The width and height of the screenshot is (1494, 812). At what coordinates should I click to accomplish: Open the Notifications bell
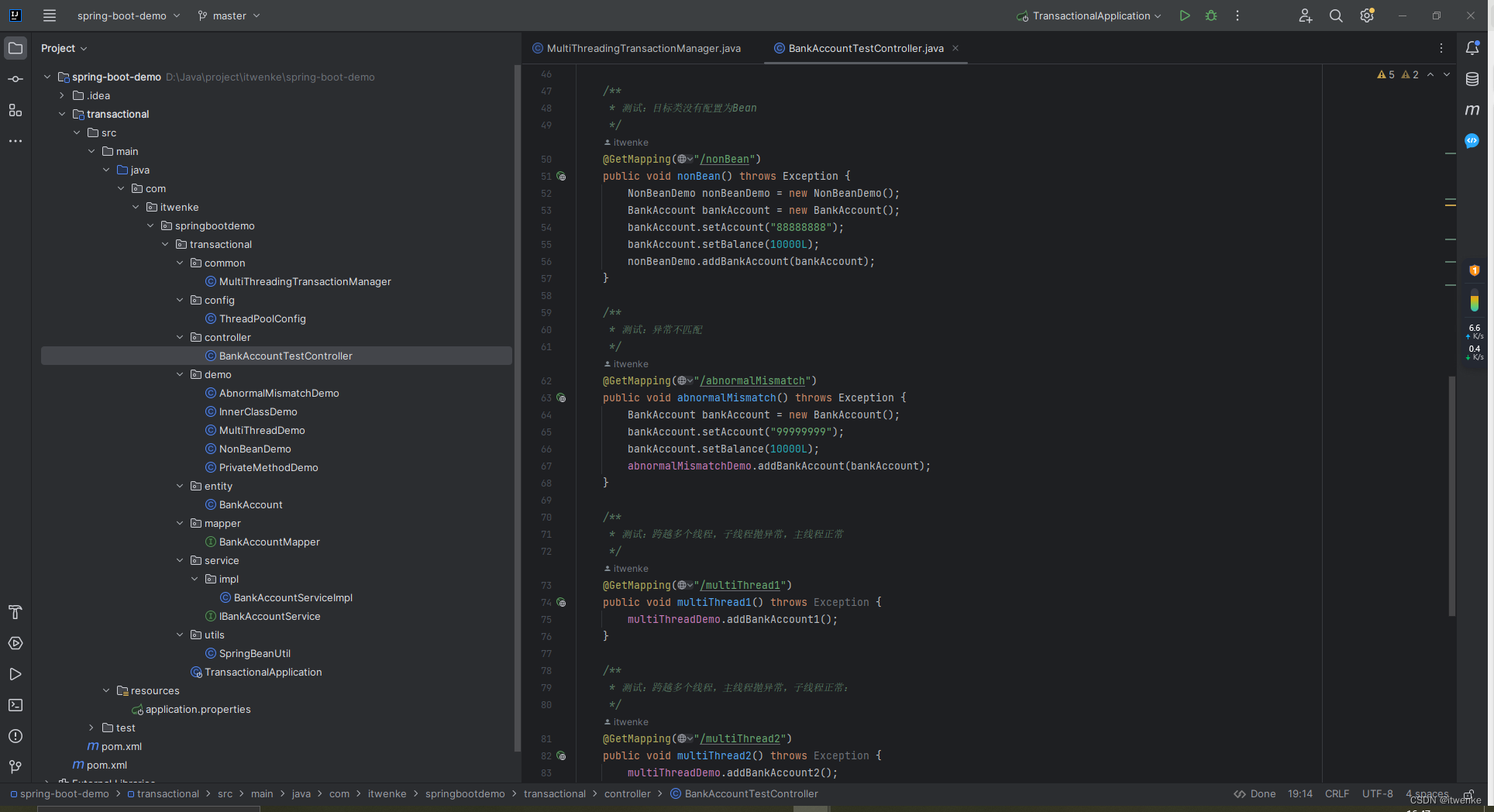click(1472, 48)
